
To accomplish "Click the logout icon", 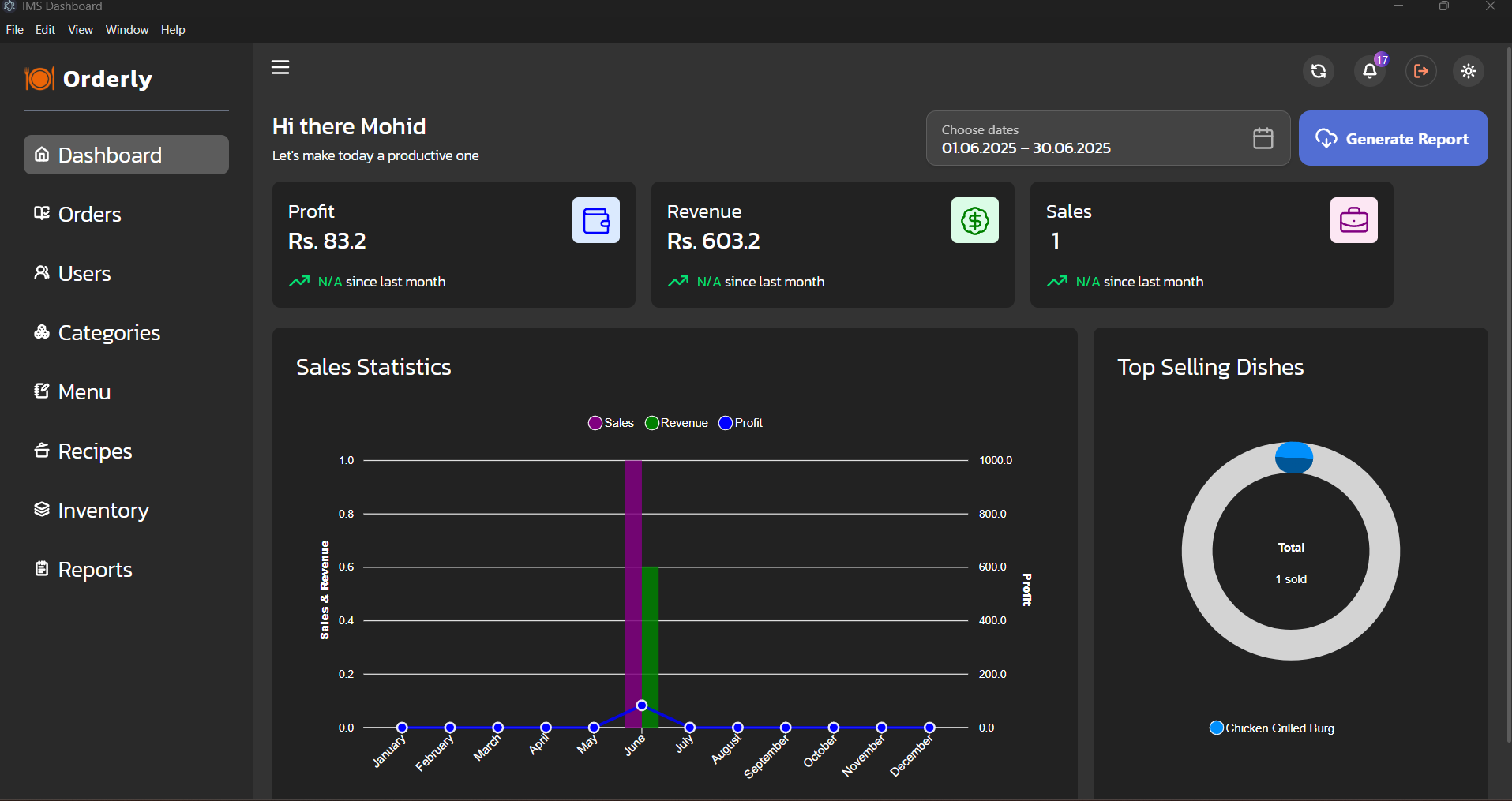I will (1421, 71).
